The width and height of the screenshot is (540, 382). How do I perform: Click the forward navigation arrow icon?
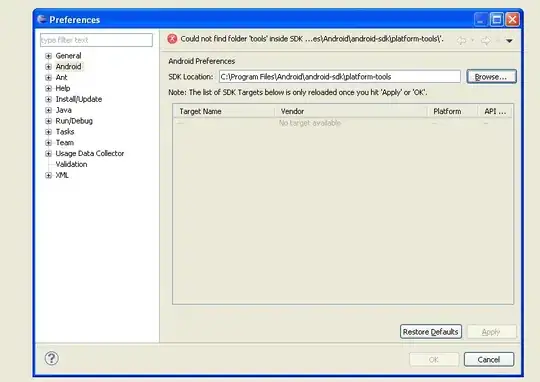pos(486,41)
